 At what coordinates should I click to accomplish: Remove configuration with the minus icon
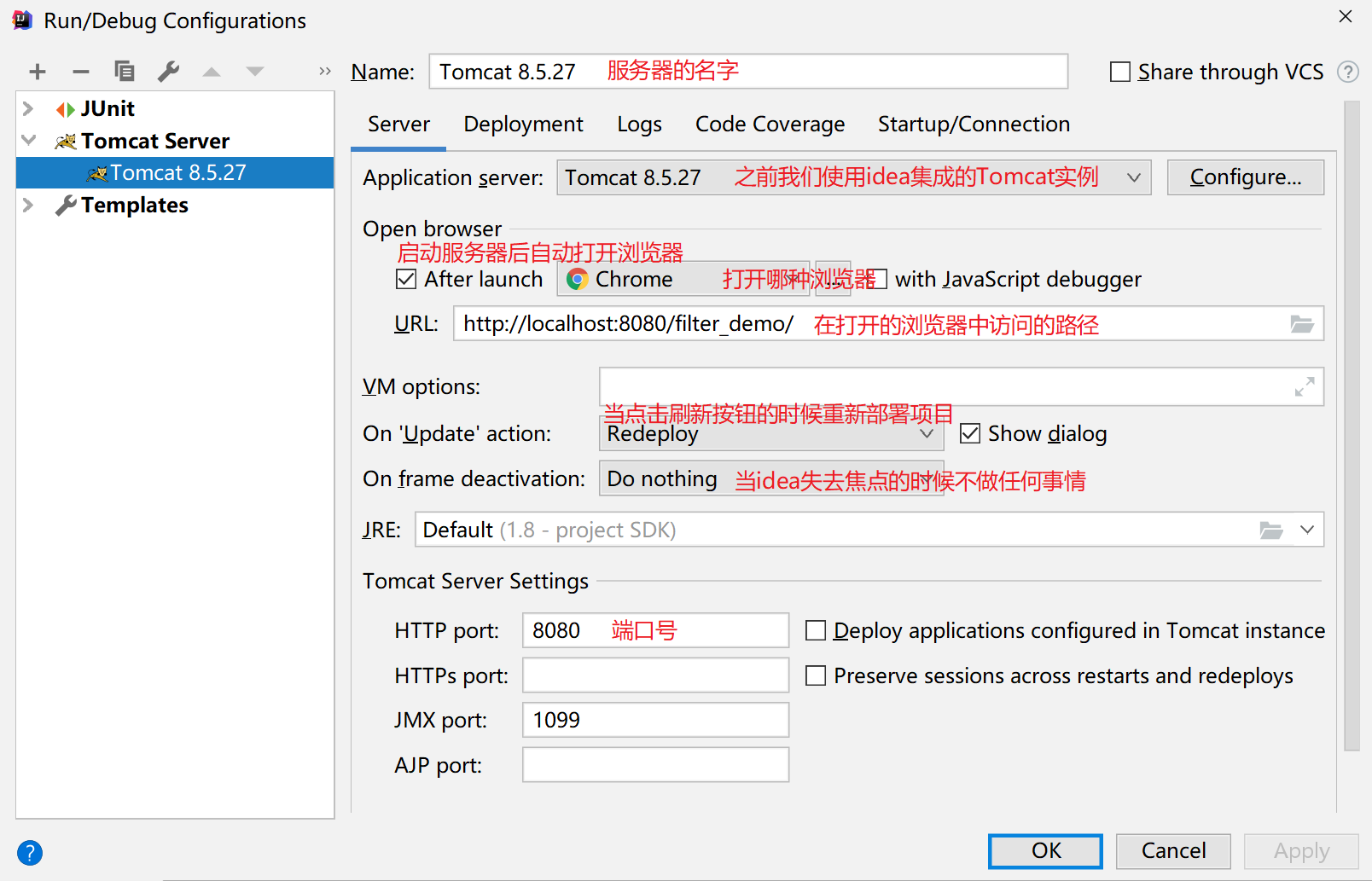81,72
